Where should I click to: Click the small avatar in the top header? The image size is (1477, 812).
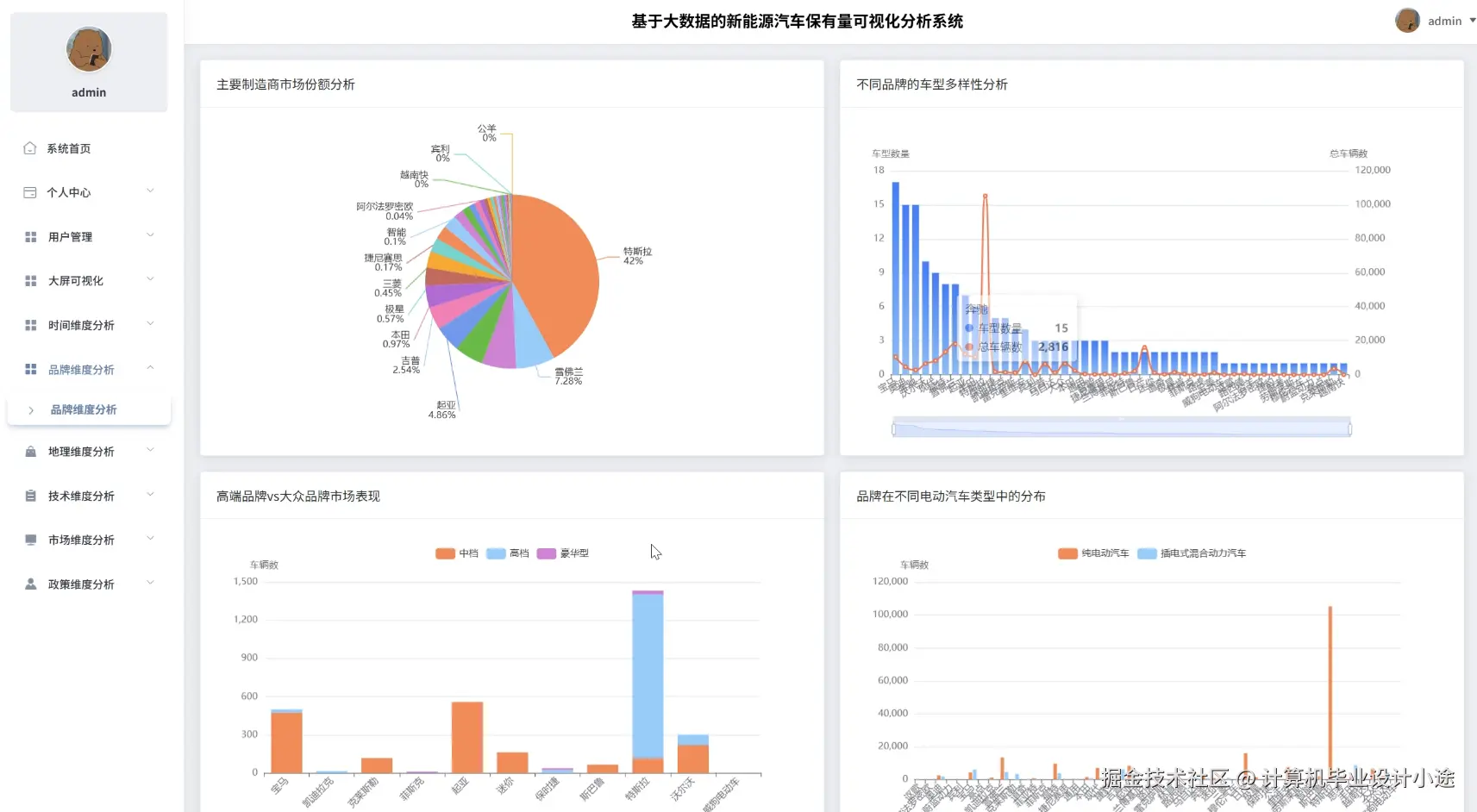pyautogui.click(x=1407, y=21)
